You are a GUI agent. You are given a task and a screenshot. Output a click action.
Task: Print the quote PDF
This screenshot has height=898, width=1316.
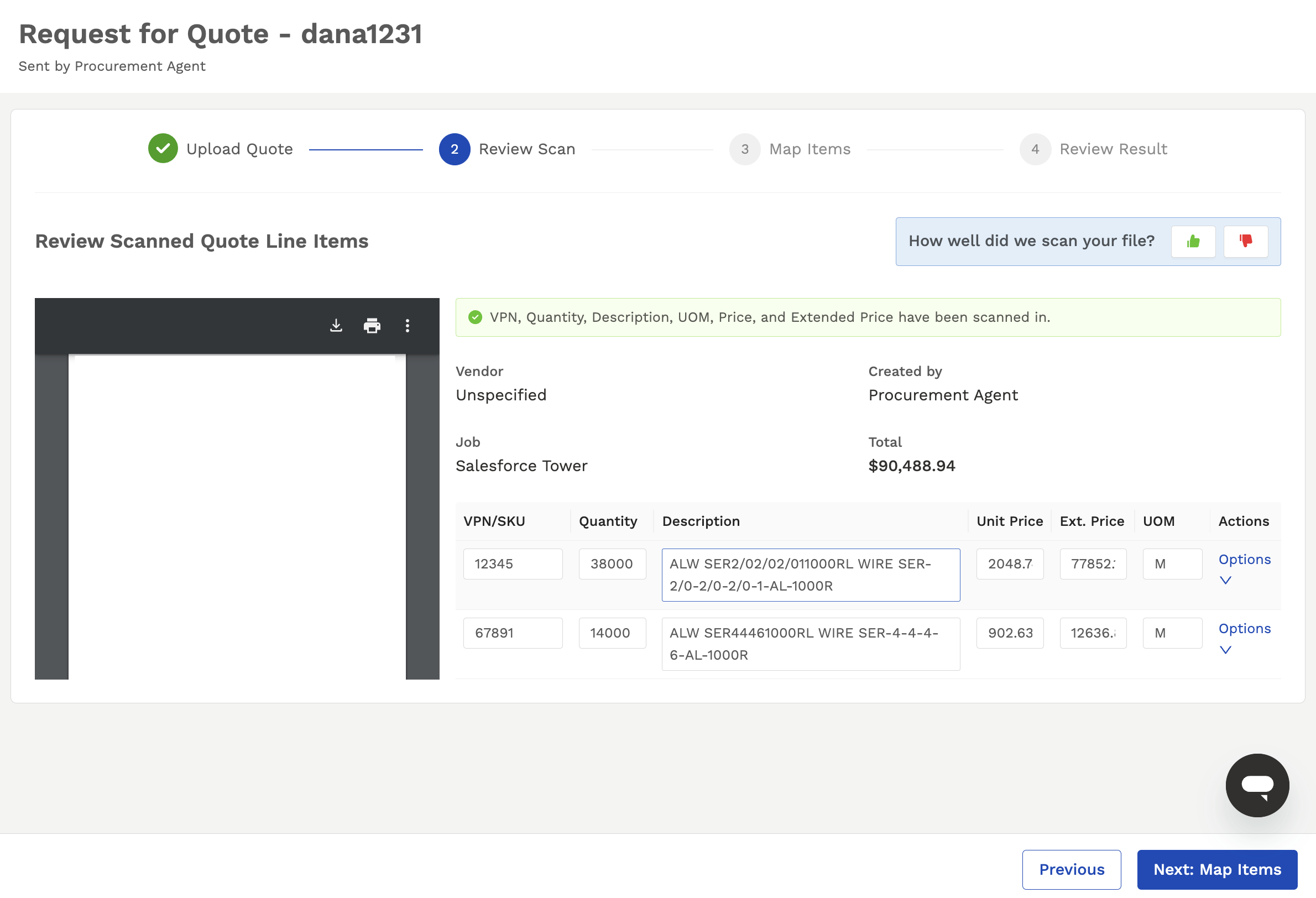372,326
